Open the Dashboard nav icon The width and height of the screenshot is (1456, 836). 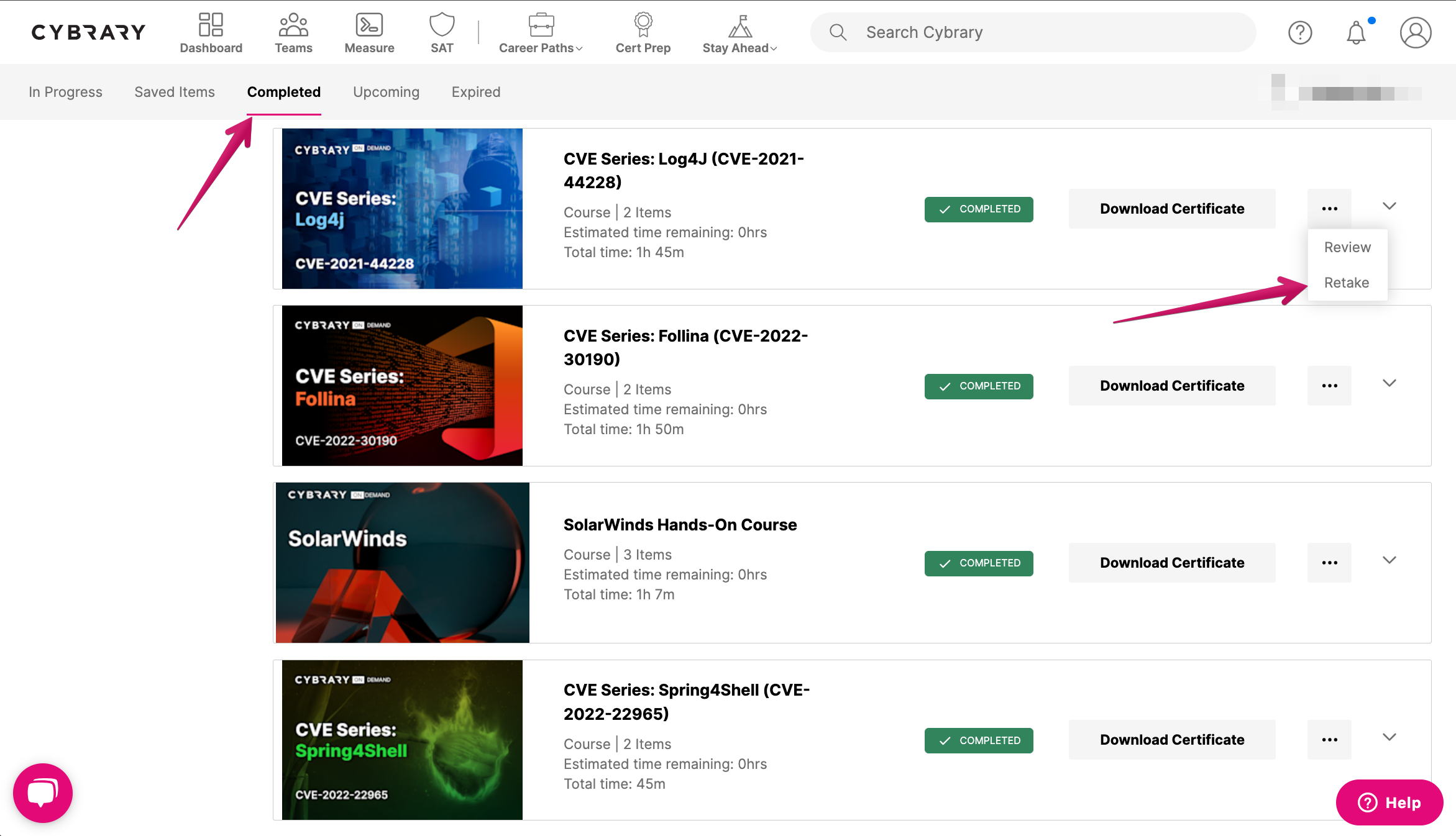pos(211,25)
